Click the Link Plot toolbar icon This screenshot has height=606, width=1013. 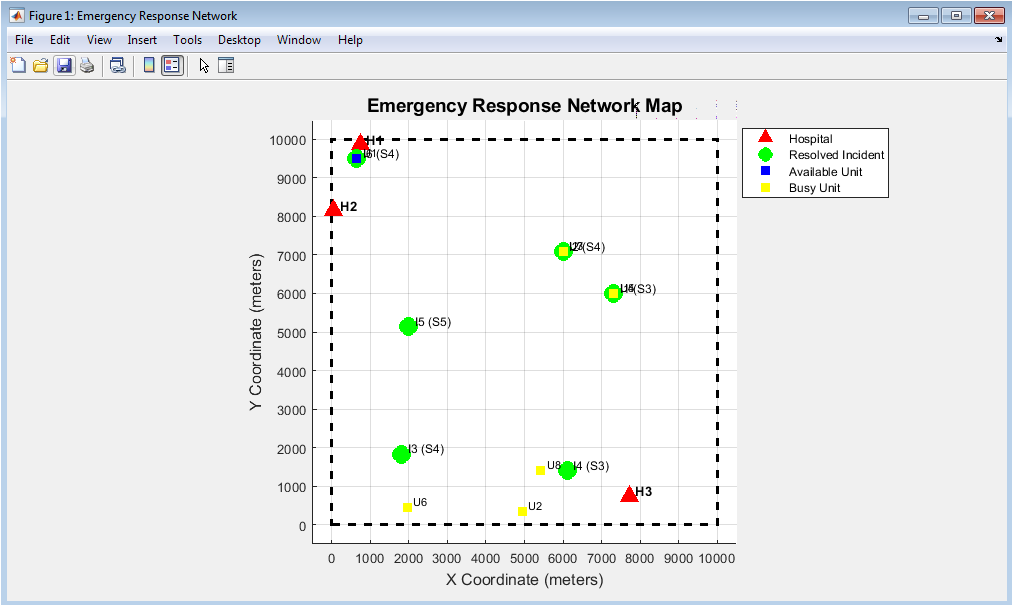[x=117, y=66]
